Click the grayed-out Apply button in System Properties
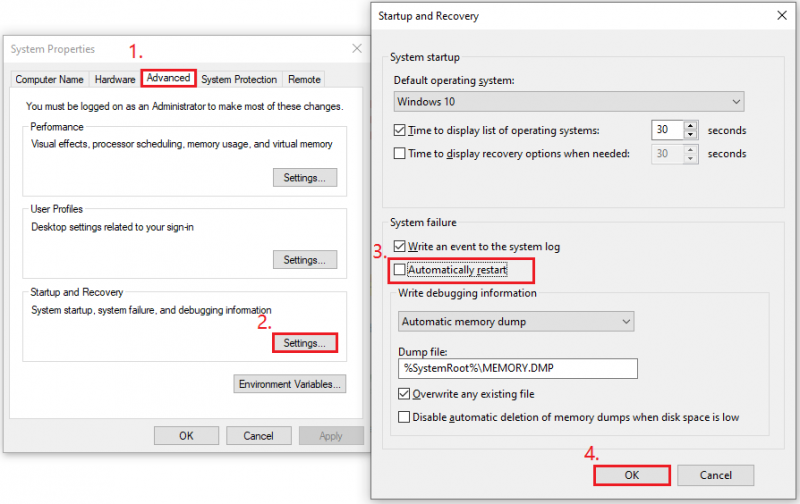The height and width of the screenshot is (504, 800). point(331,436)
